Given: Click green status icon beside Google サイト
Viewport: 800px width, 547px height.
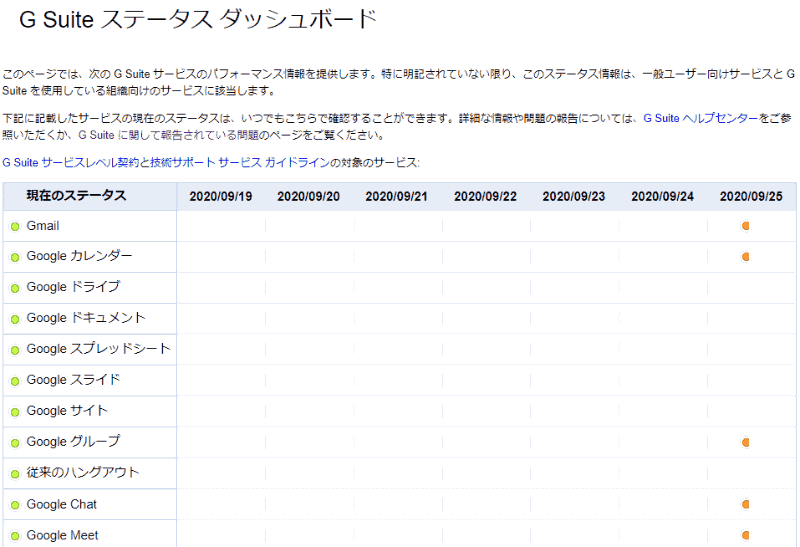Looking at the screenshot, I should click(15, 412).
